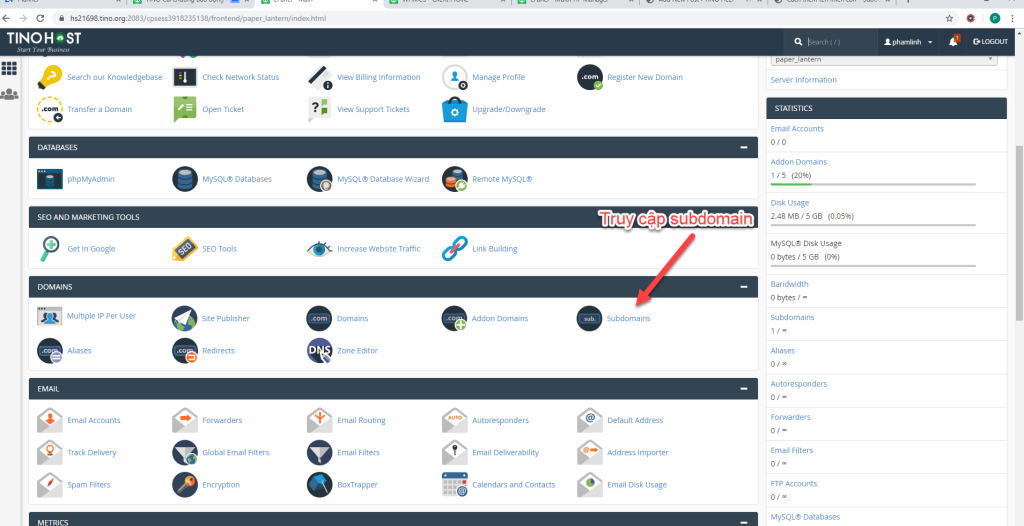Open Calendars and Contacts icon
The image size is (1024, 526).
(x=455, y=485)
